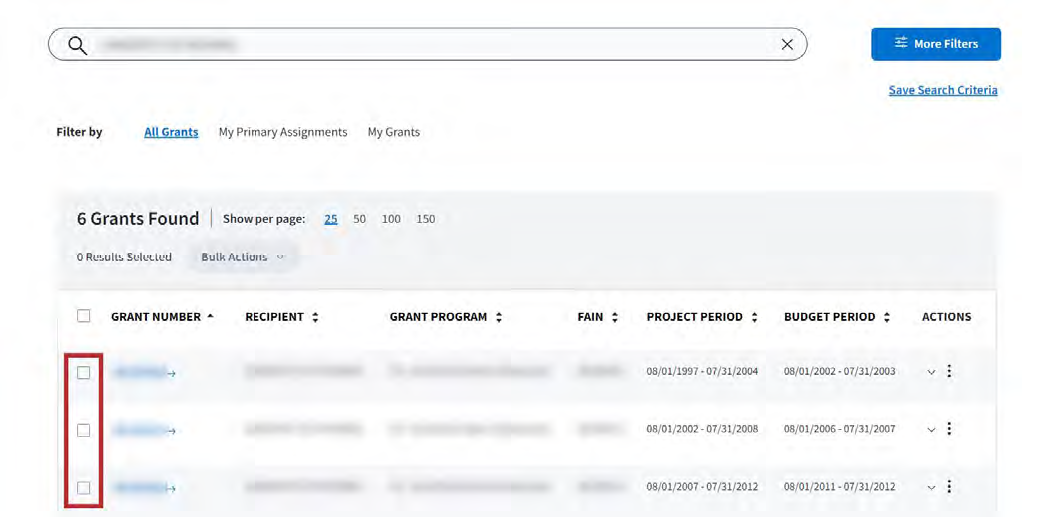Show 50 results per page
This screenshot has width=1050, height=517.
tap(359, 219)
